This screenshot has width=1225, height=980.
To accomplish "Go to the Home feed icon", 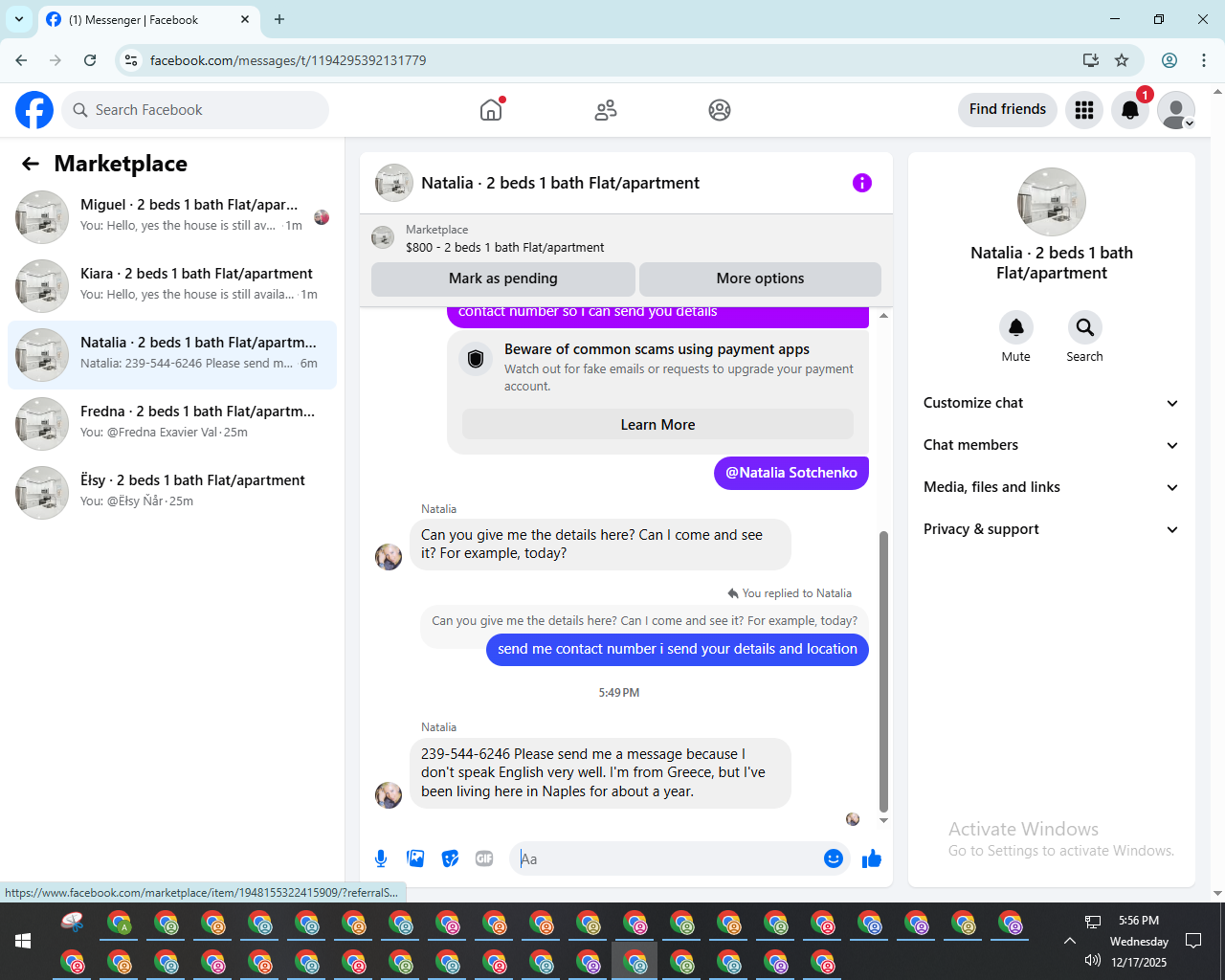I will 491,110.
